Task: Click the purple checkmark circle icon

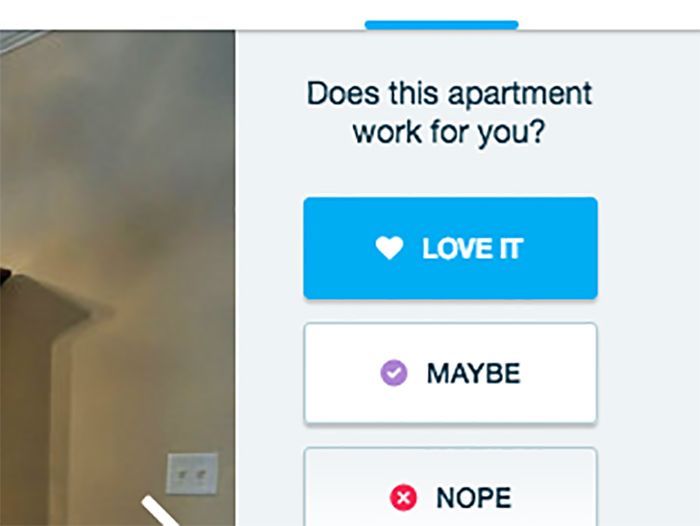Action: [x=394, y=372]
